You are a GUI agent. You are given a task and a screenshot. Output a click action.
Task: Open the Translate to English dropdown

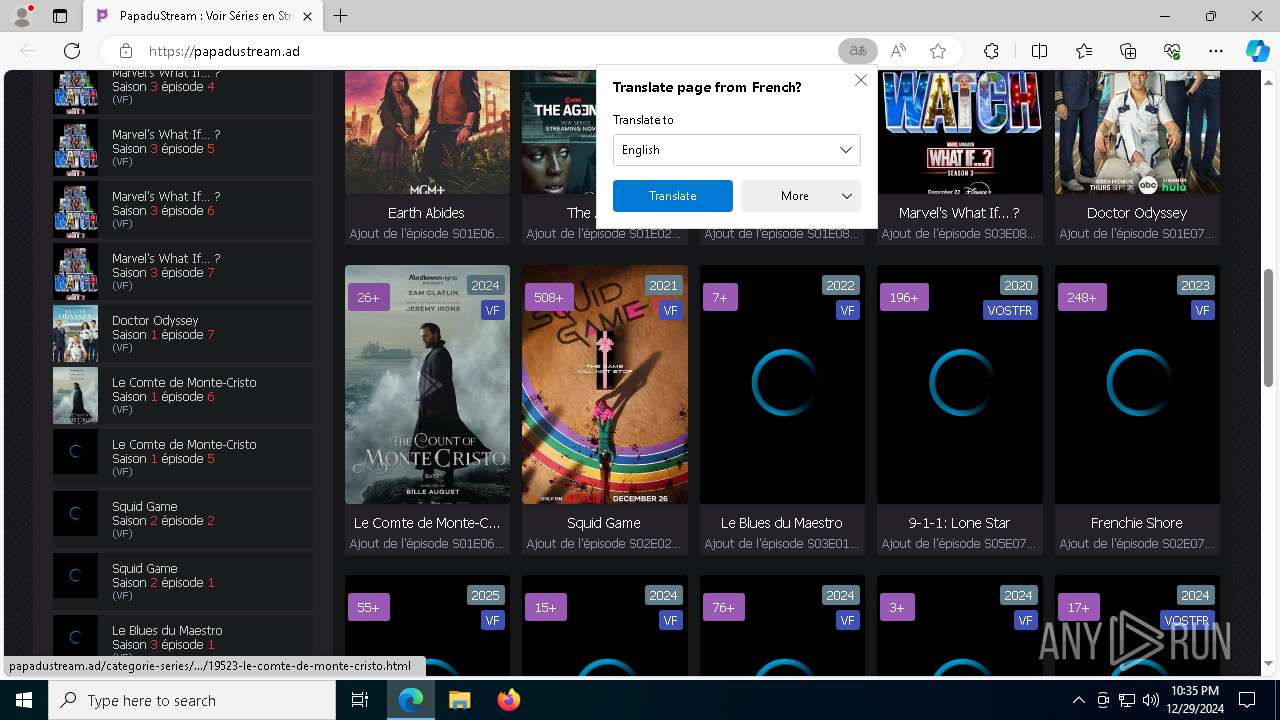pos(737,150)
